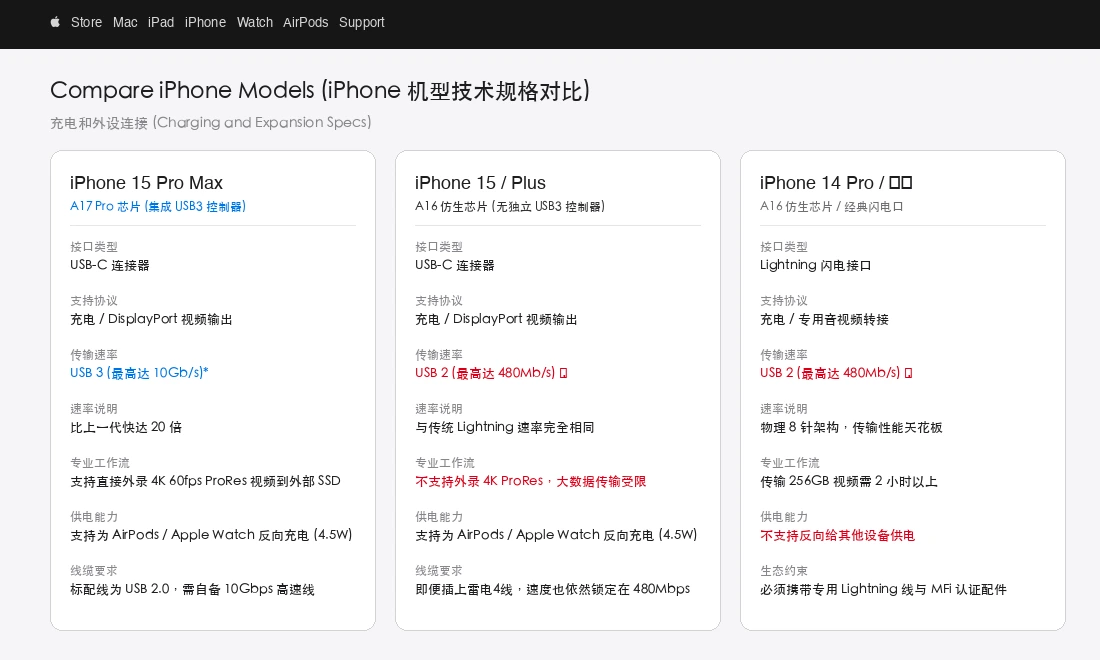Click 物理 8 针架构 speed note

coord(851,427)
